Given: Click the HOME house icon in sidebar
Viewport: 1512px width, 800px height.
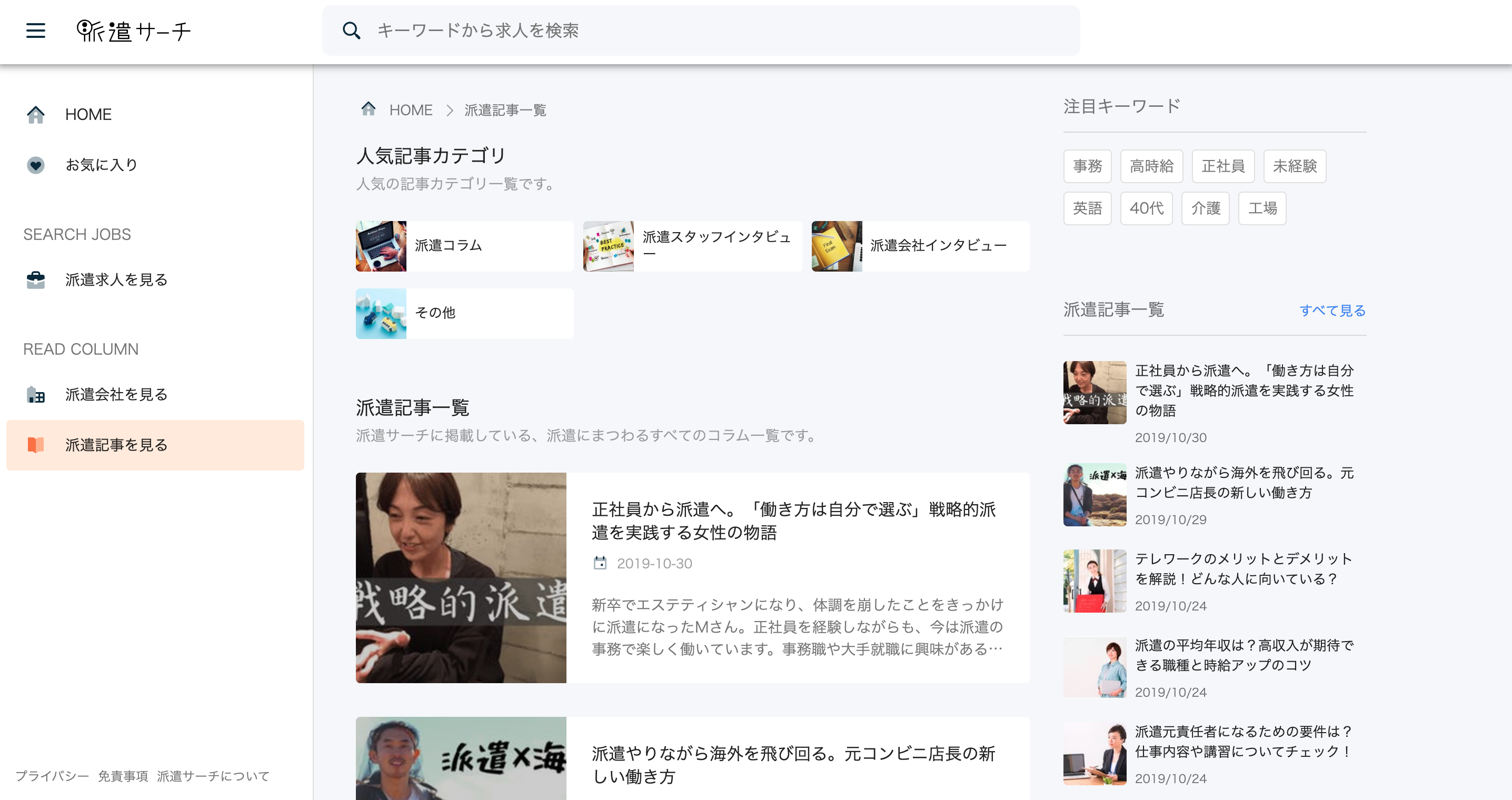Looking at the screenshot, I should (x=35, y=114).
